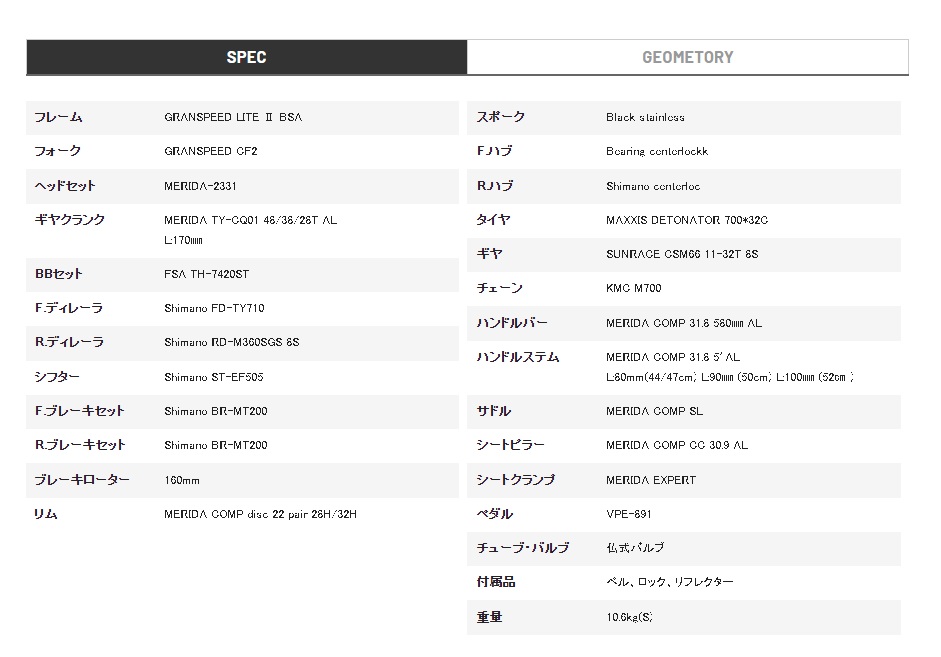Click the 160mm rotor value
Viewport: 941px width, 657px height.
click(182, 480)
